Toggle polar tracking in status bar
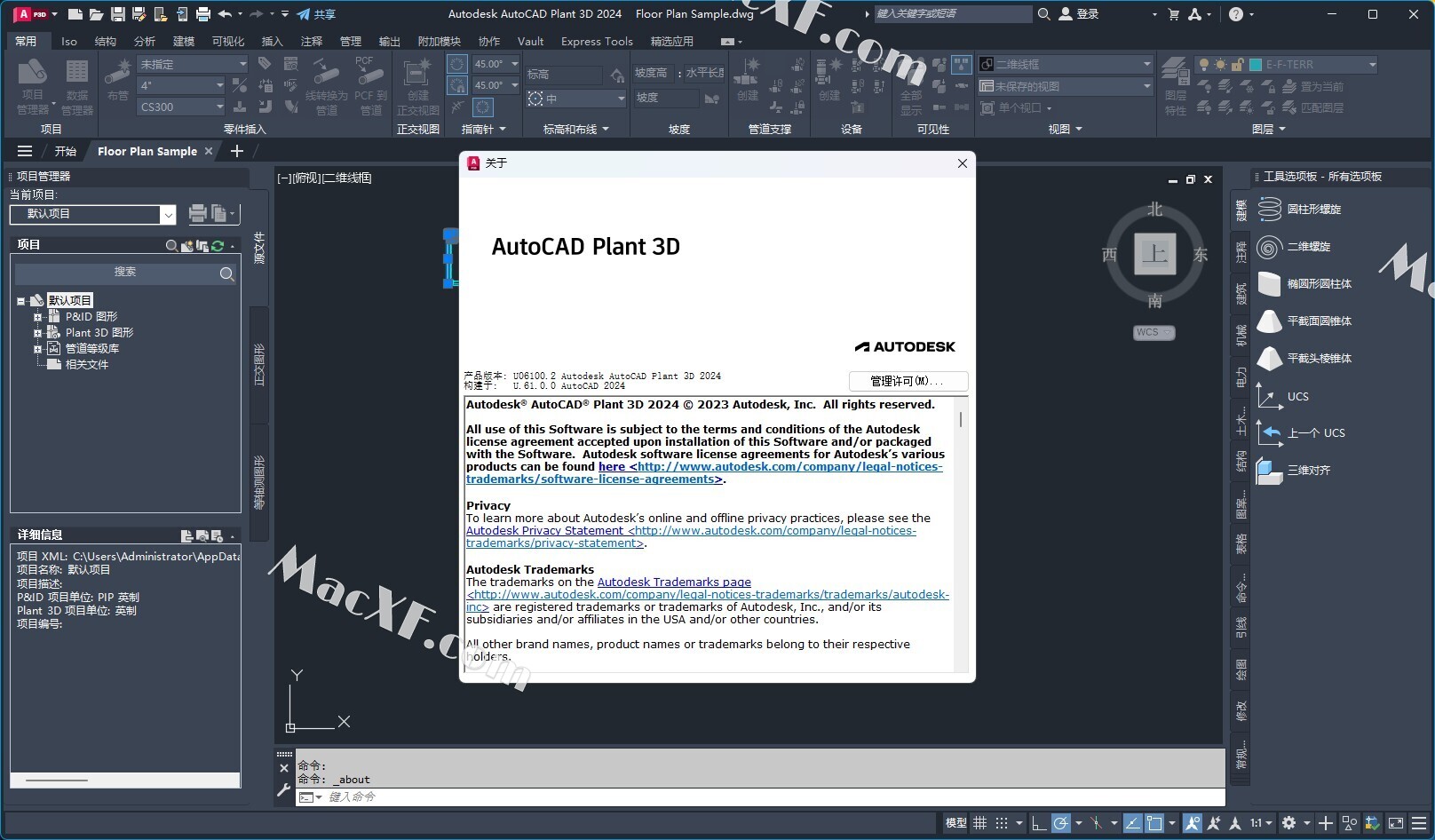1435x840 pixels. [1060, 823]
